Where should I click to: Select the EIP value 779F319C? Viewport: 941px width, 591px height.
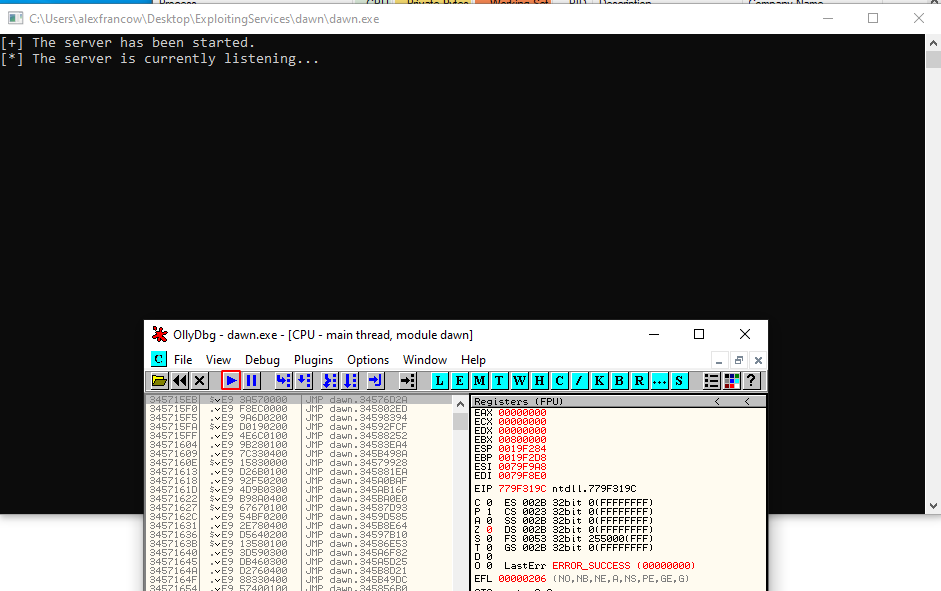point(522,489)
